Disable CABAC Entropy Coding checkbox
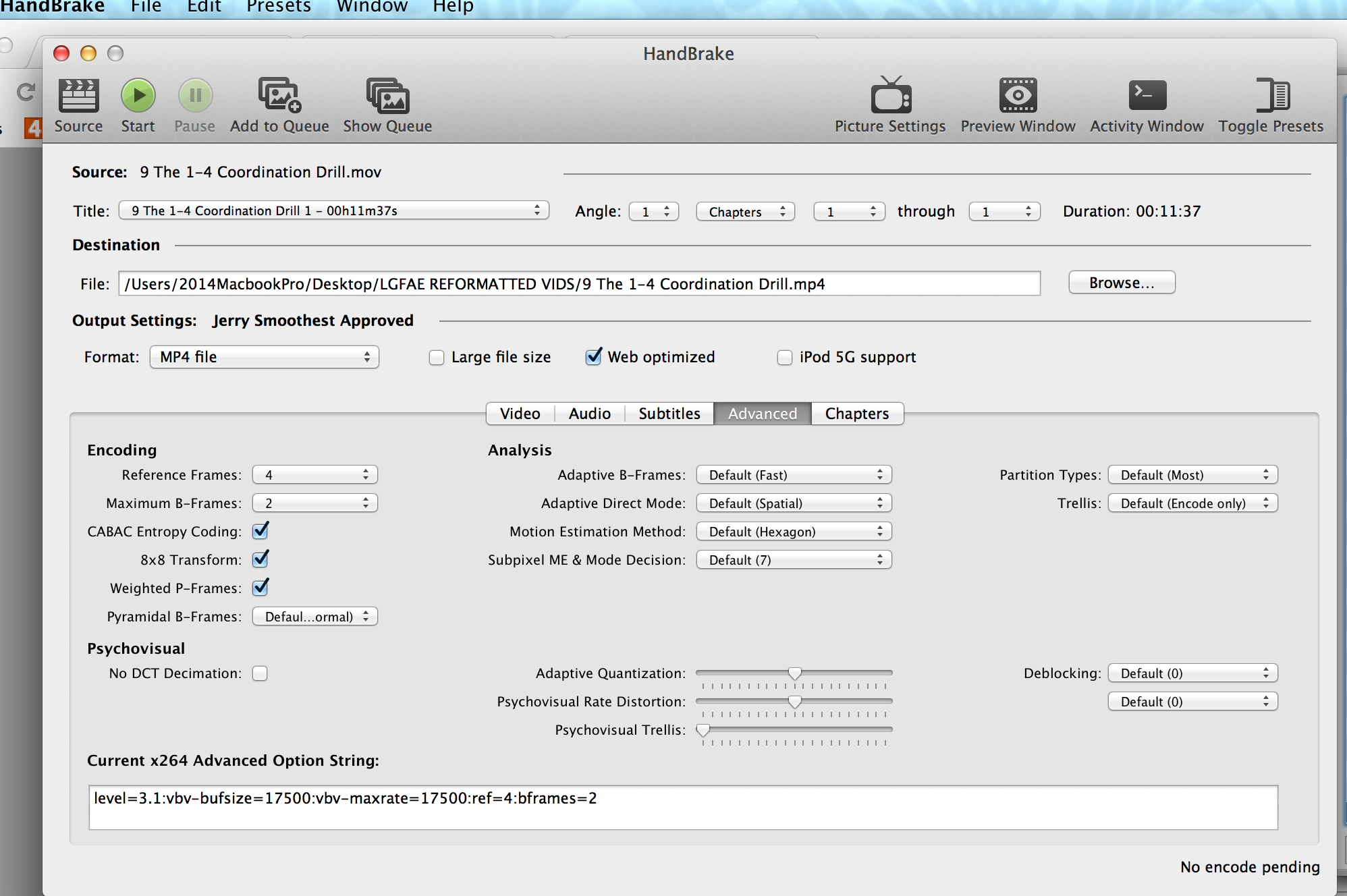 pyautogui.click(x=260, y=532)
